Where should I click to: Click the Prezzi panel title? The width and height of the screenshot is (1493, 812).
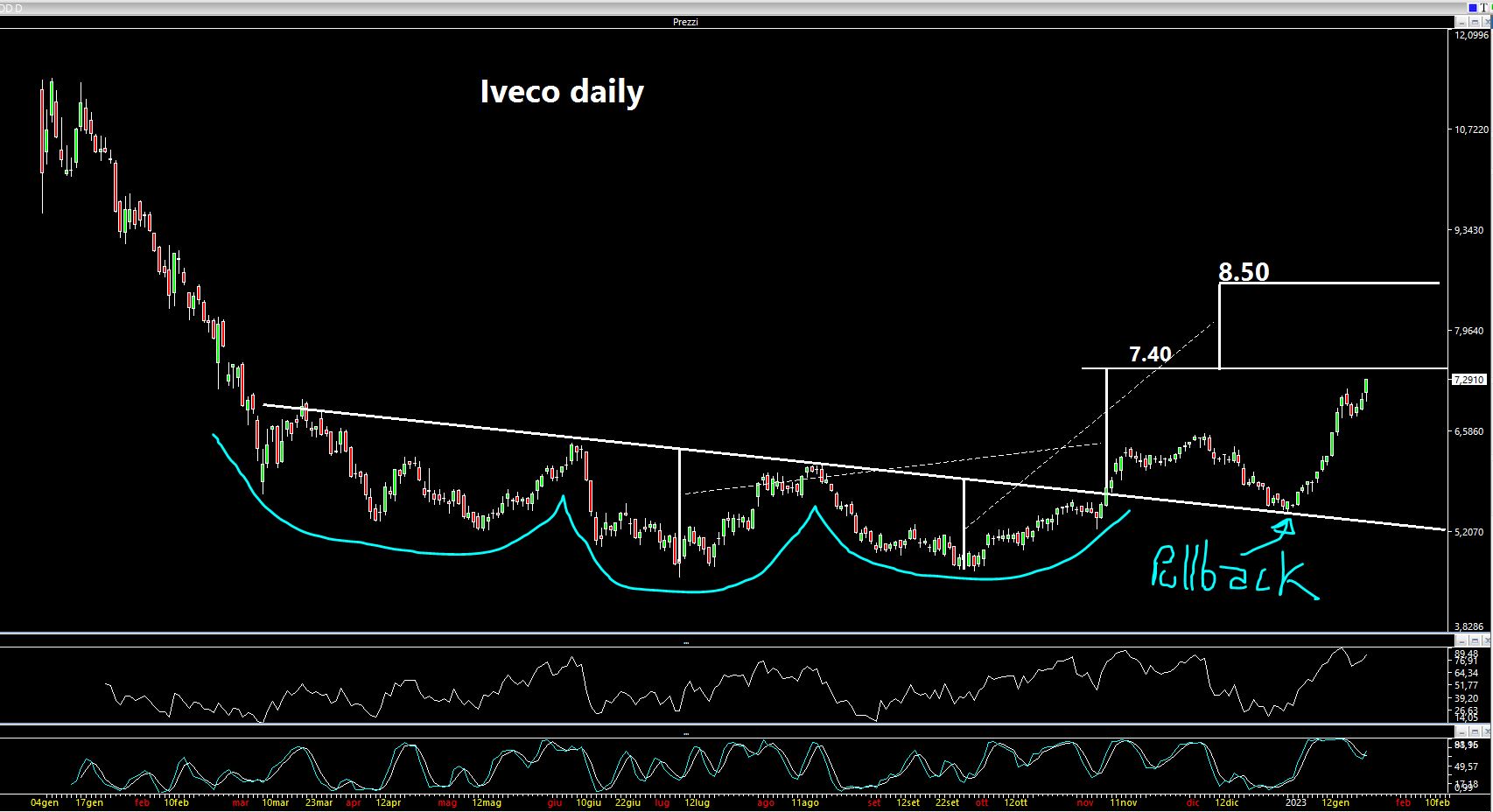pos(685,22)
